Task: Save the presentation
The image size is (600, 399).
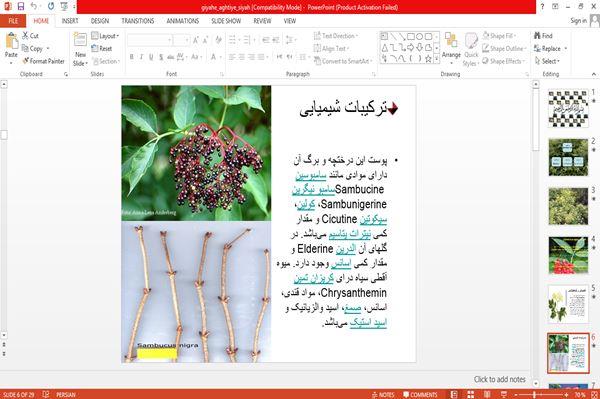Action: [21, 7]
